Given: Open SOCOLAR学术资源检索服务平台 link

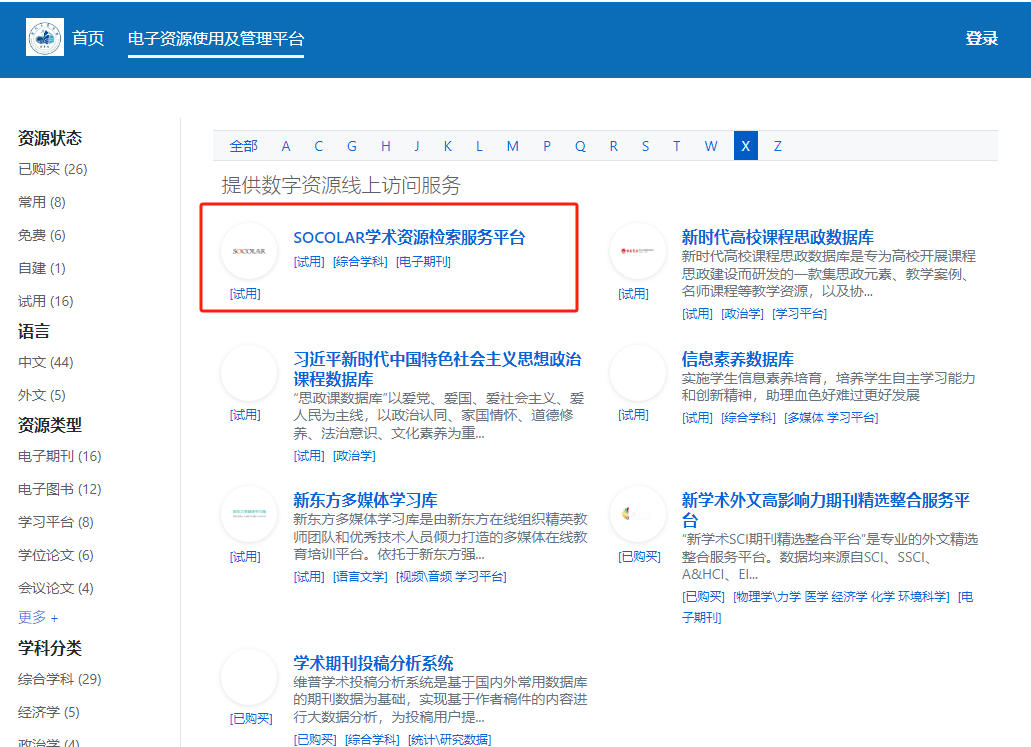Looking at the screenshot, I should [x=408, y=238].
